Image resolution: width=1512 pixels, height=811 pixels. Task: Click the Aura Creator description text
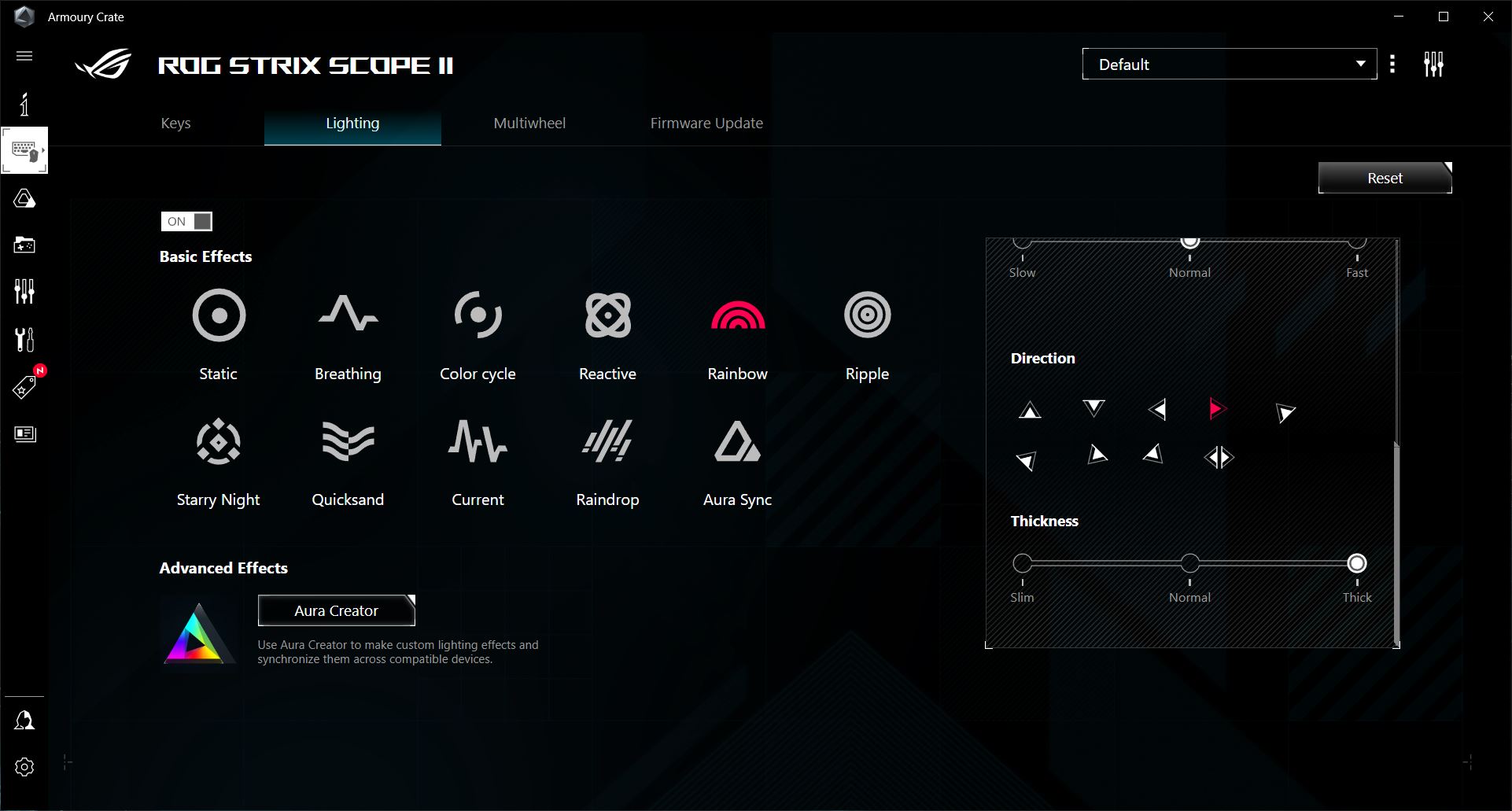398,652
